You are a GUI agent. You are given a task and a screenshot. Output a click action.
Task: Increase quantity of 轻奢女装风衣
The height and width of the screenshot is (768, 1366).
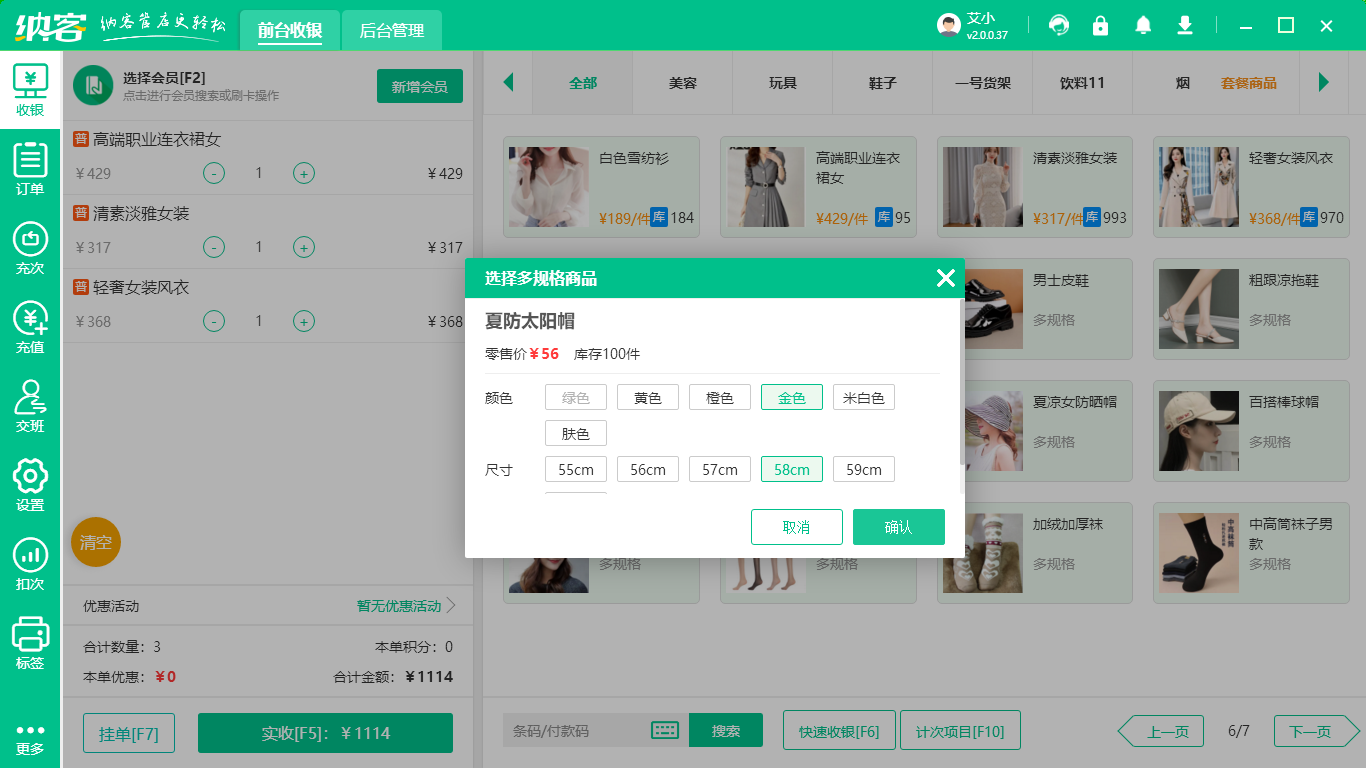304,321
